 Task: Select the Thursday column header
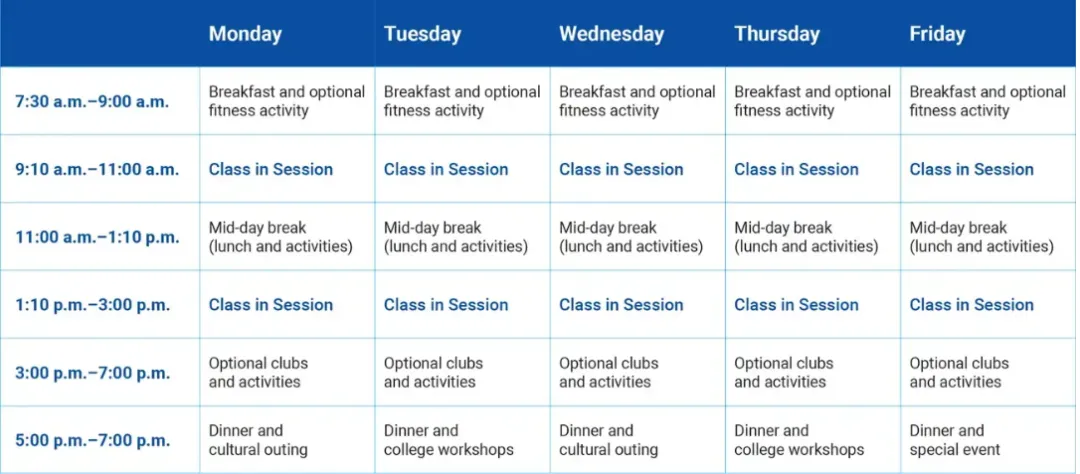click(x=777, y=34)
